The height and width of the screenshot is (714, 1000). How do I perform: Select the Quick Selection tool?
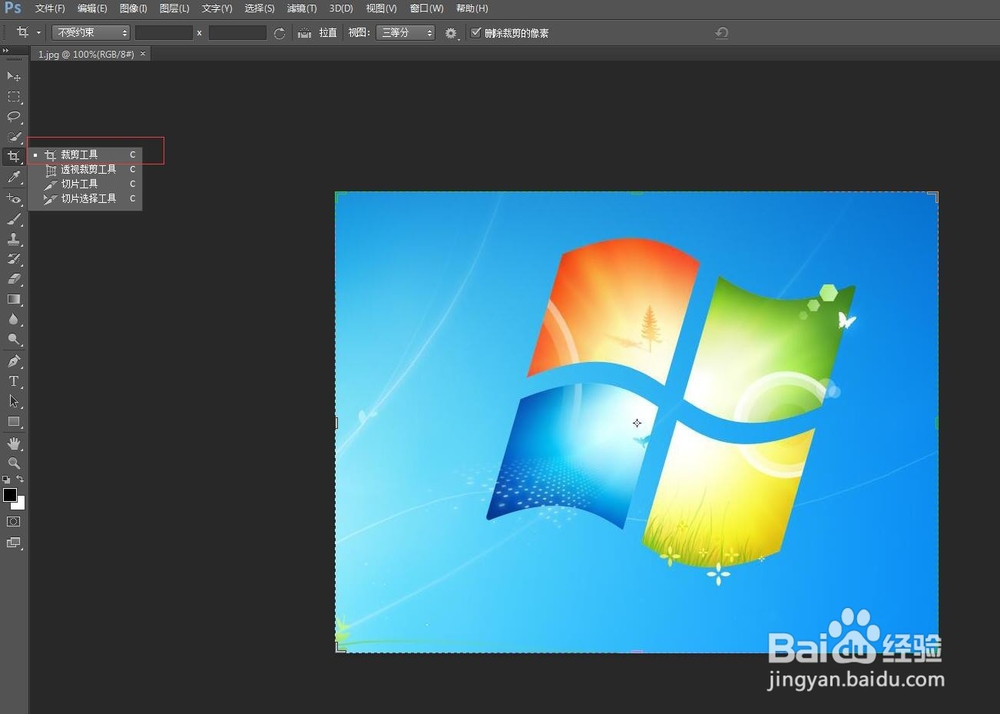(x=13, y=136)
